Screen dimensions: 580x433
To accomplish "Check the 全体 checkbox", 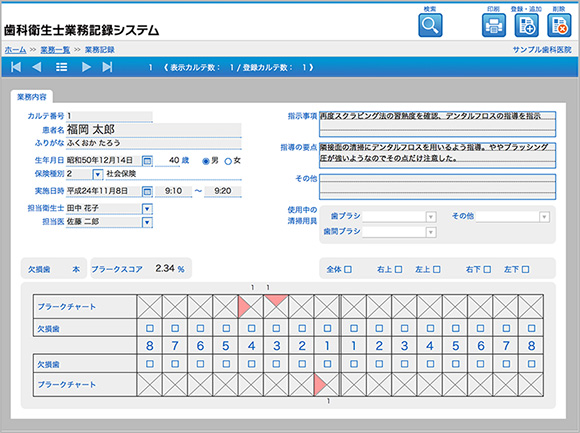I will tap(348, 269).
